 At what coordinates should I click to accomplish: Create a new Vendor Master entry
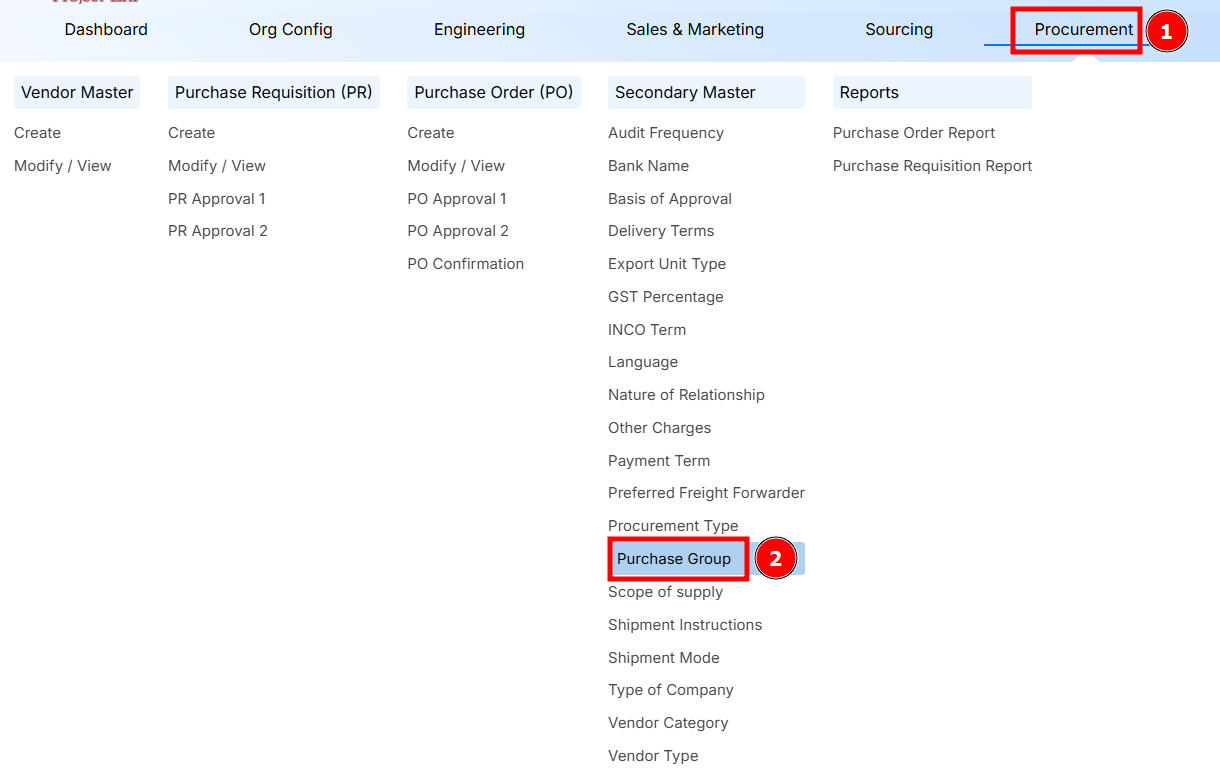click(37, 132)
